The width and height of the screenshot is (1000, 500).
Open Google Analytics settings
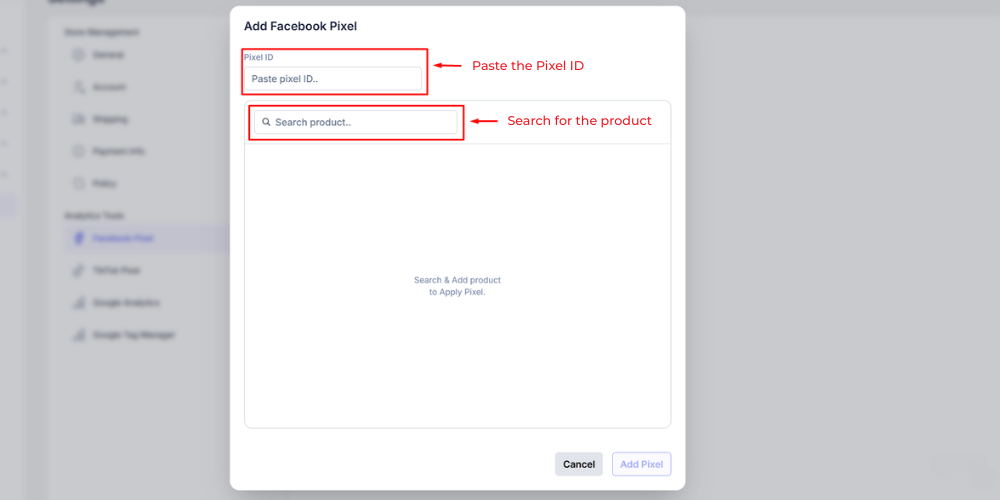(x=126, y=302)
